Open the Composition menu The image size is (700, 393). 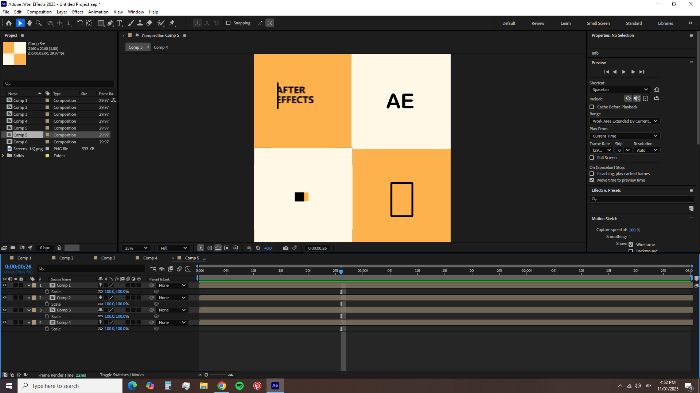click(39, 12)
